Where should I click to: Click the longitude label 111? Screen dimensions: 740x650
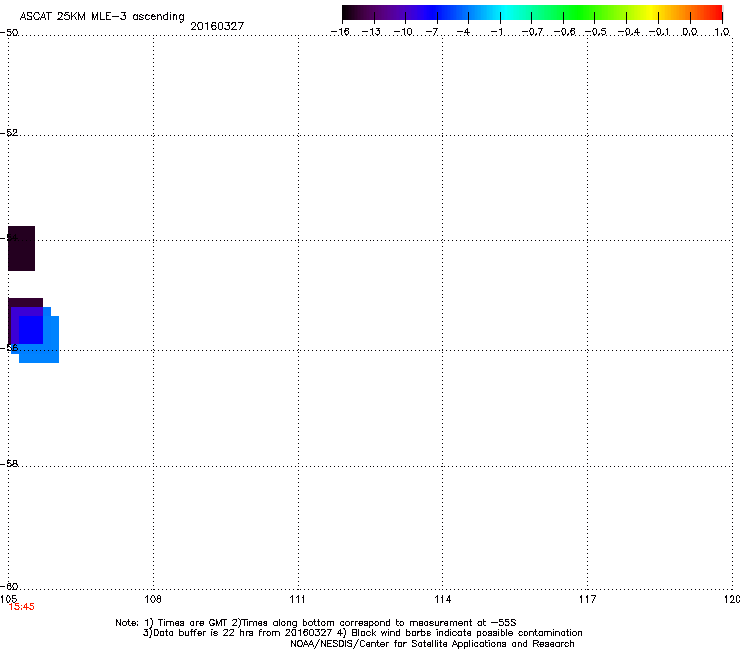298,599
